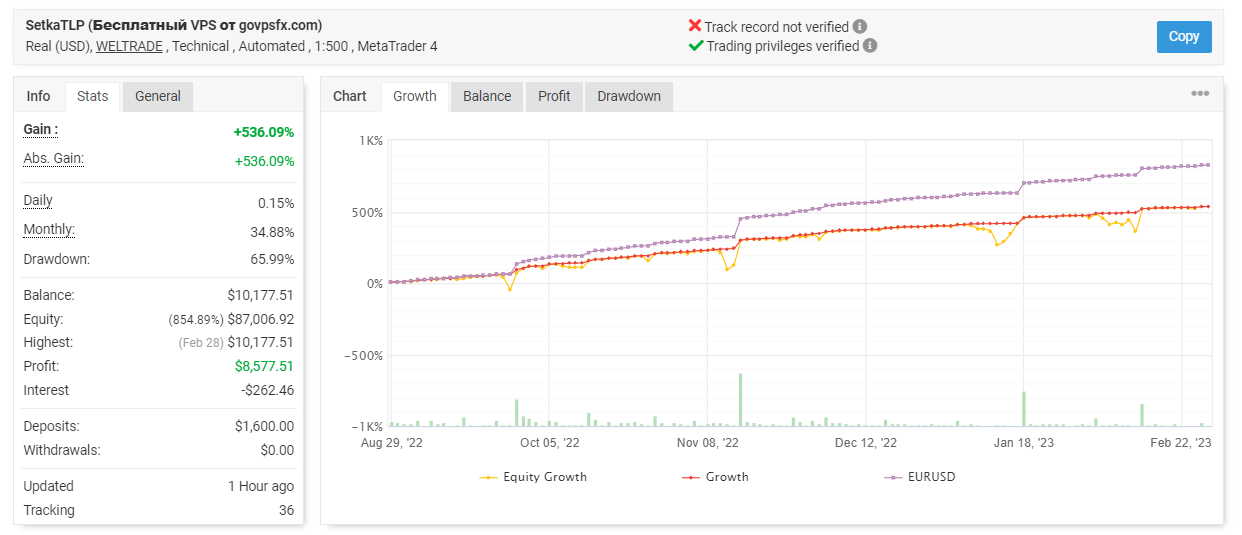Click the Daily label

point(38,201)
